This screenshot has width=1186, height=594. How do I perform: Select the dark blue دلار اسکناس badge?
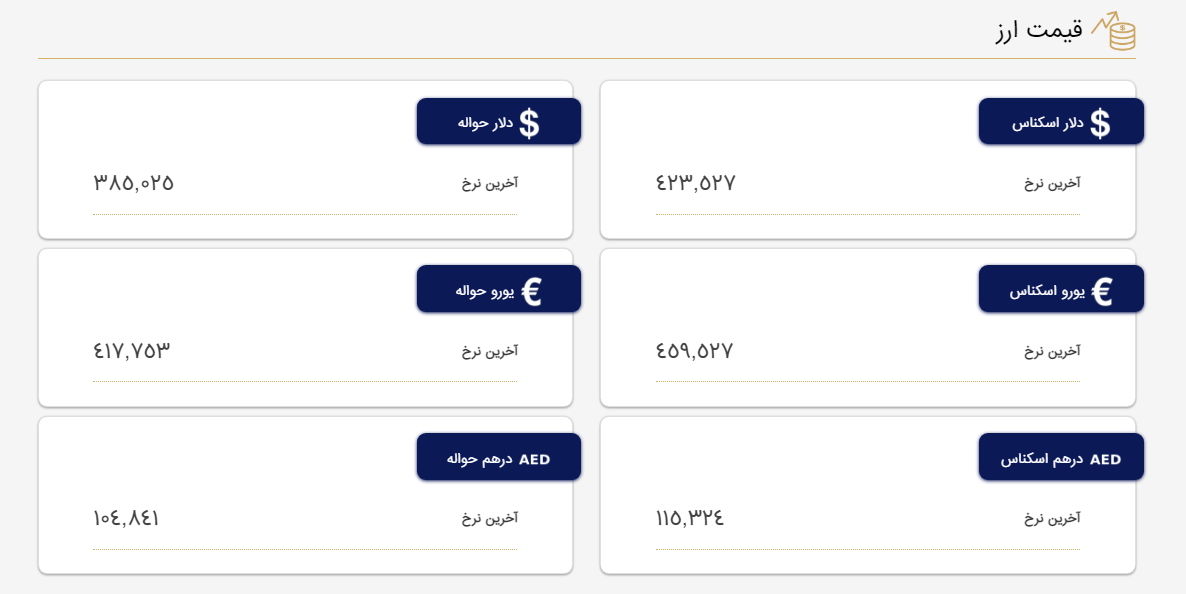click(1062, 121)
